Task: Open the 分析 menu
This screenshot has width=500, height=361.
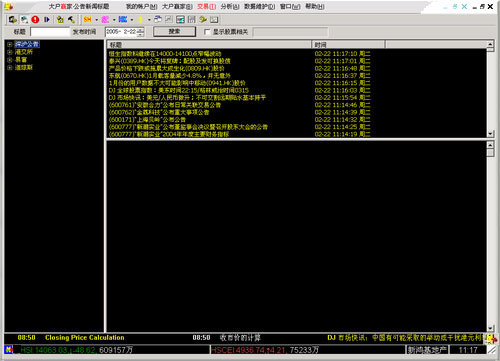Action: coord(230,7)
